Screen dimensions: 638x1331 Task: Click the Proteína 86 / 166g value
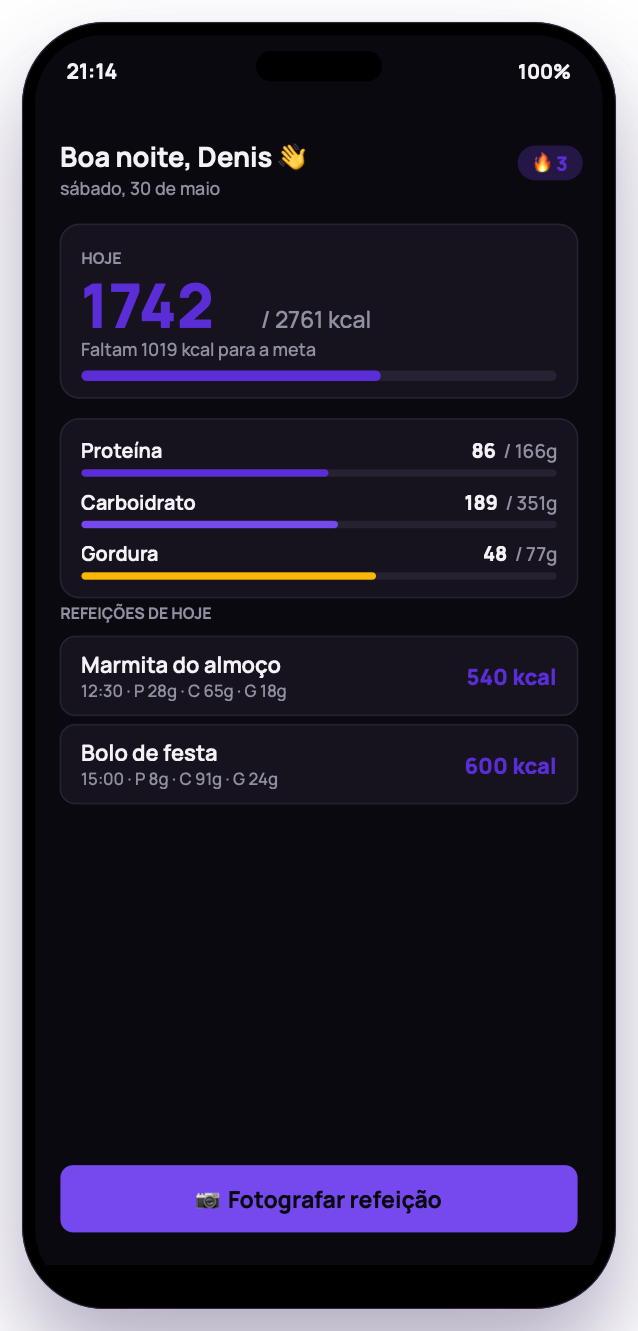click(514, 451)
